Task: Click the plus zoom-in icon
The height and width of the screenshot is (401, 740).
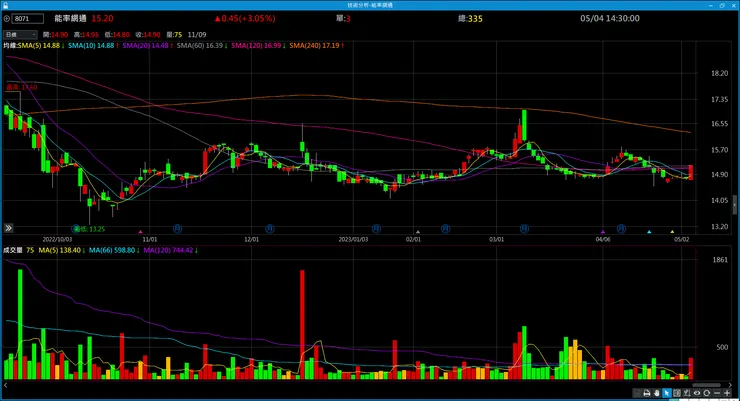Action: (727, 393)
